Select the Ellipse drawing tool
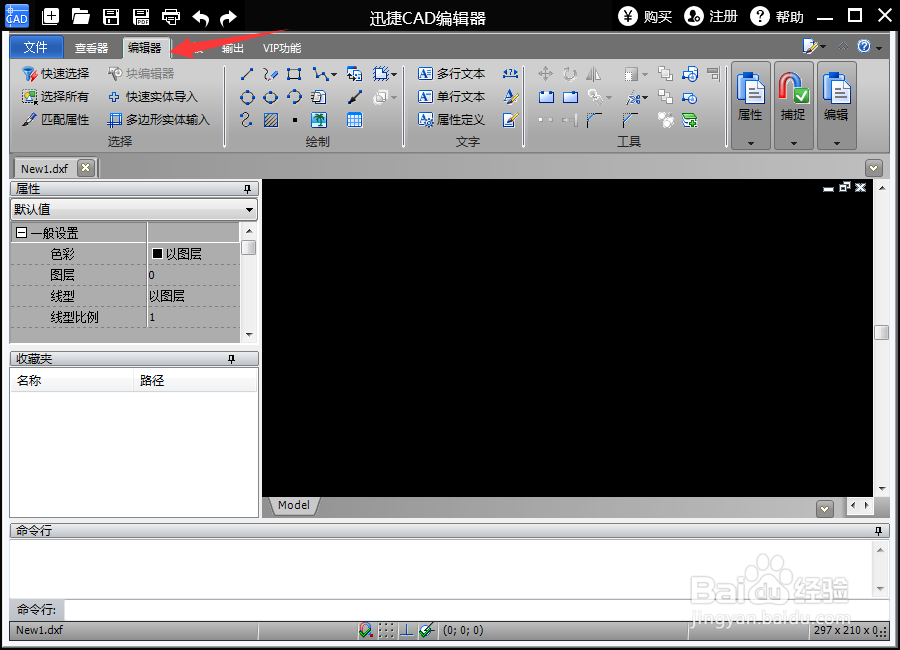Image resolution: width=900 pixels, height=650 pixels. [270, 98]
